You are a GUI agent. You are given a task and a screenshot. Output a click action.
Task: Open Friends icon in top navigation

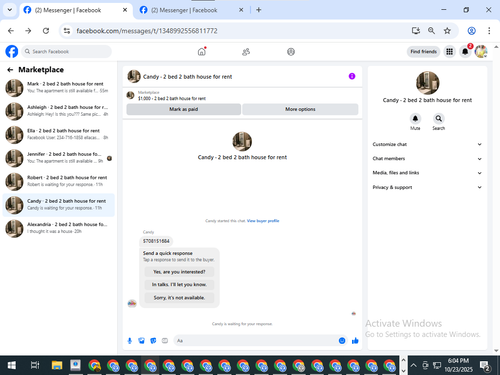point(246,52)
